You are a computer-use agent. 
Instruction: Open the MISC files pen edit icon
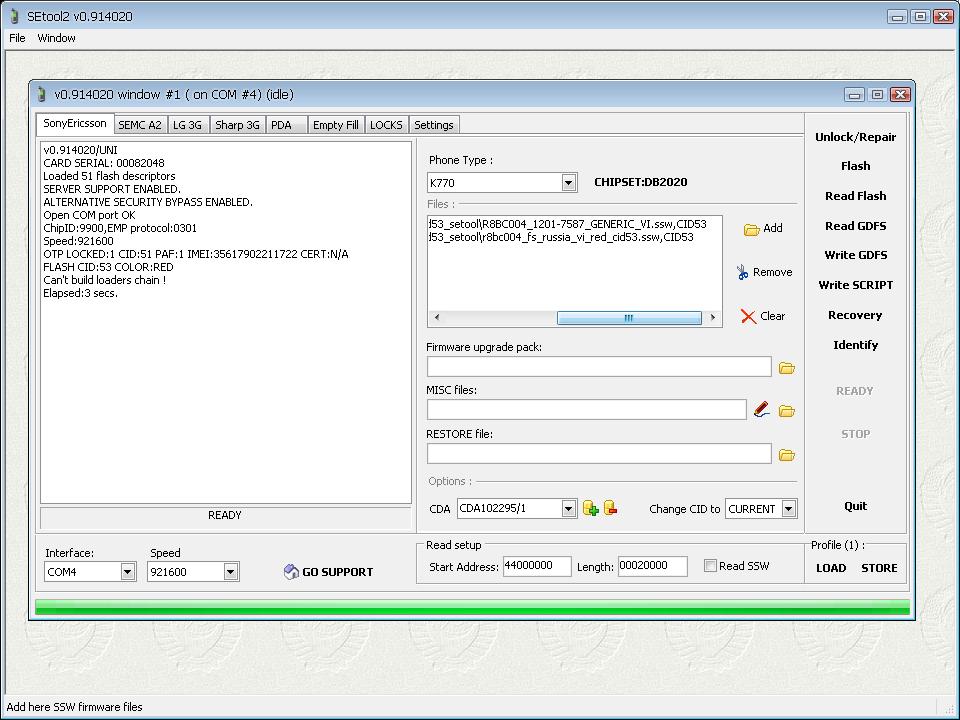point(762,409)
